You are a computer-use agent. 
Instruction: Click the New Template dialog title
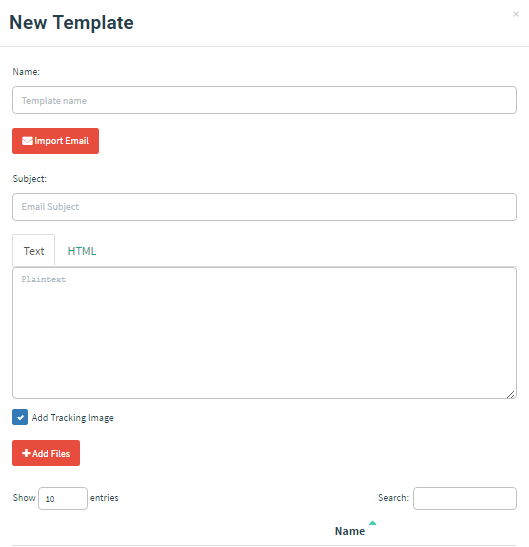pos(71,22)
